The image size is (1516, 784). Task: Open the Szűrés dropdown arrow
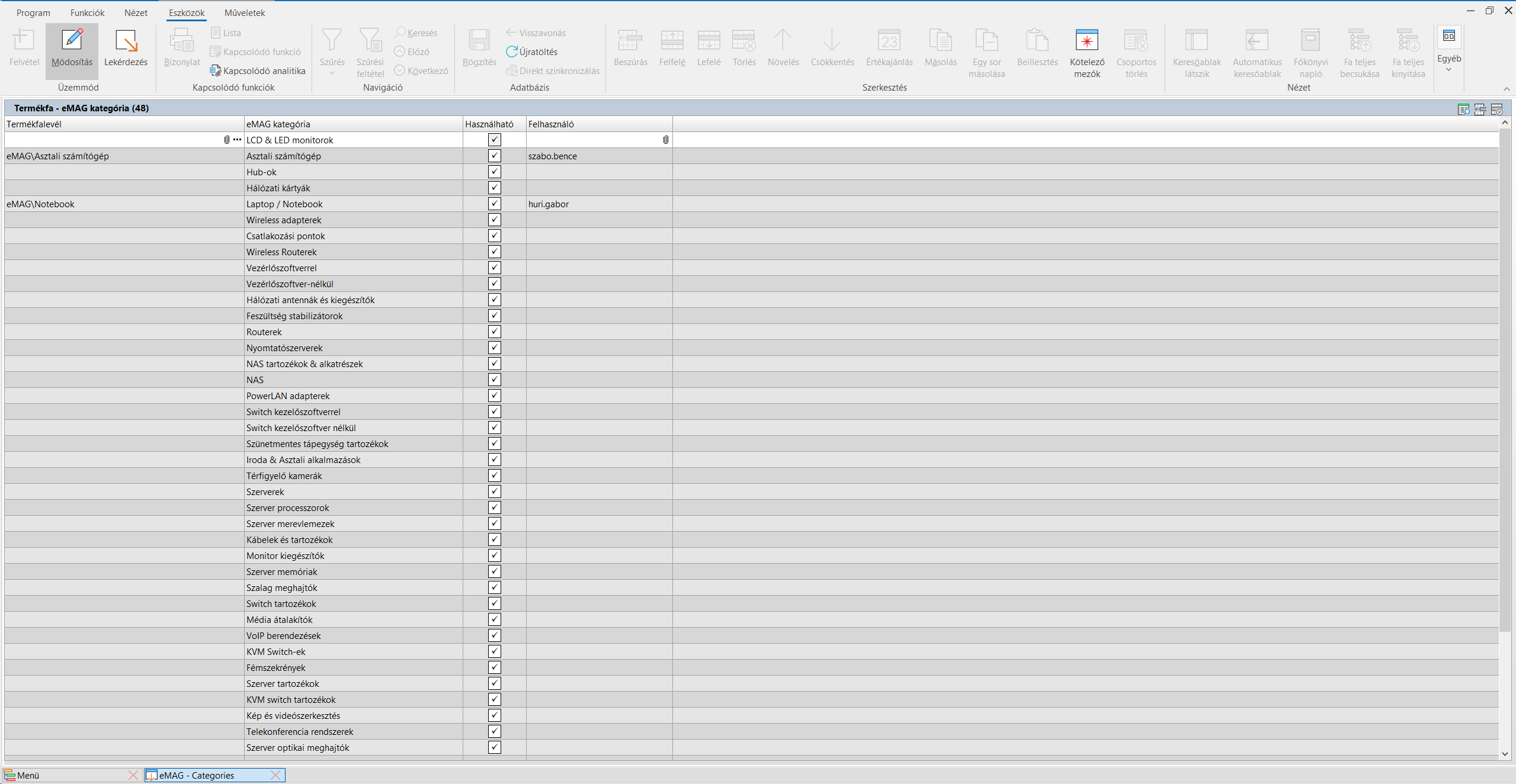(x=332, y=73)
